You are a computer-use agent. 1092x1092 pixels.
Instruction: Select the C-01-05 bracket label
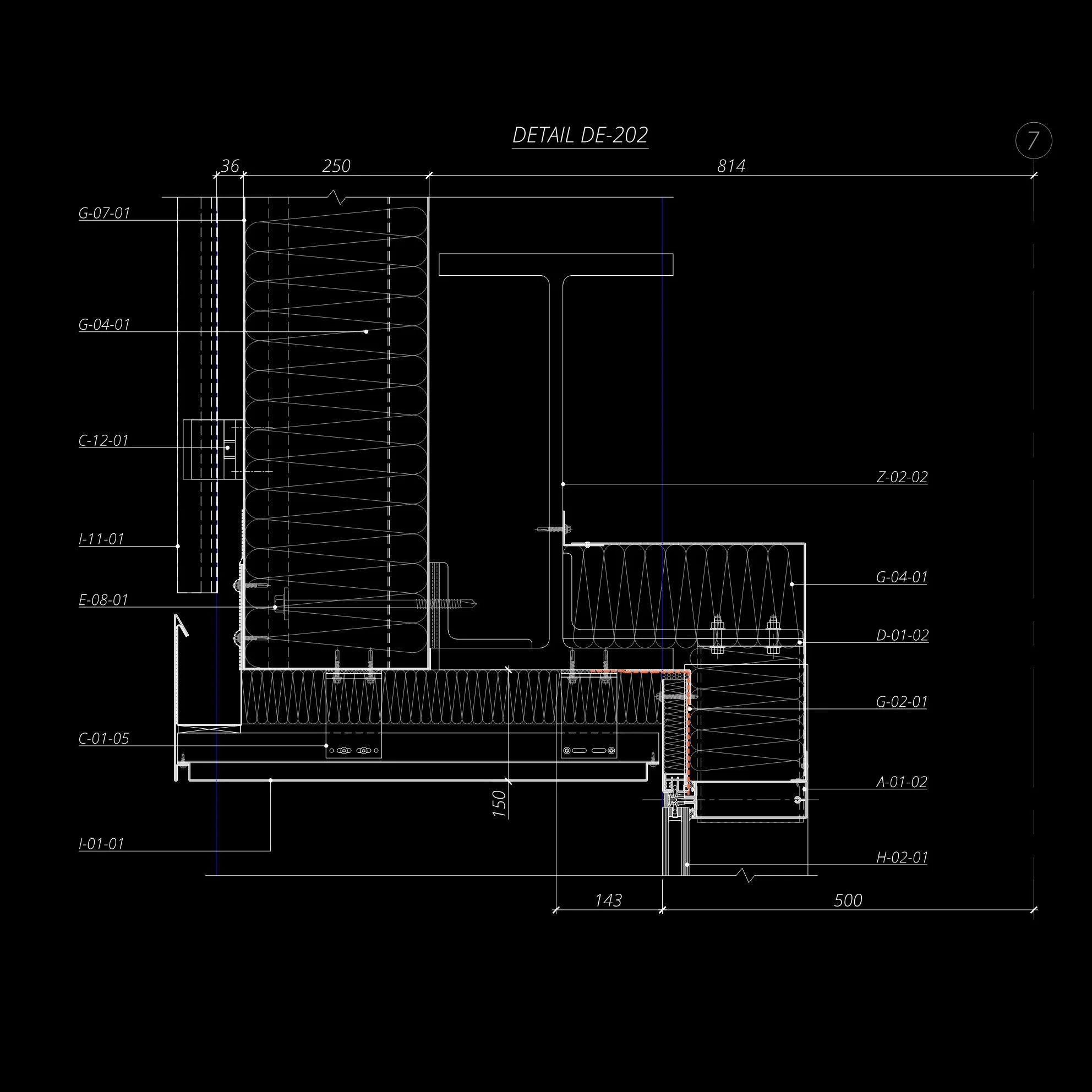pyautogui.click(x=104, y=738)
